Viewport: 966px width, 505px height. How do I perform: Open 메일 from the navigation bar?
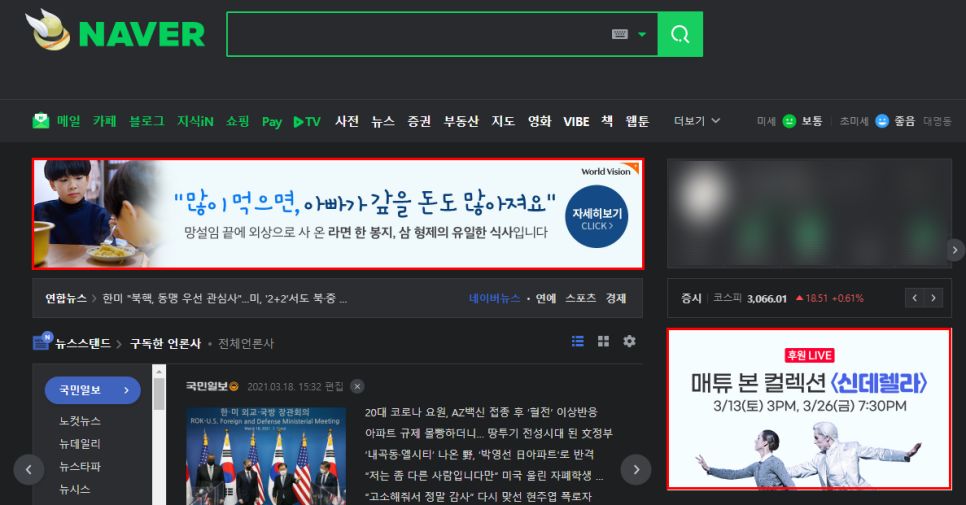[x=68, y=121]
